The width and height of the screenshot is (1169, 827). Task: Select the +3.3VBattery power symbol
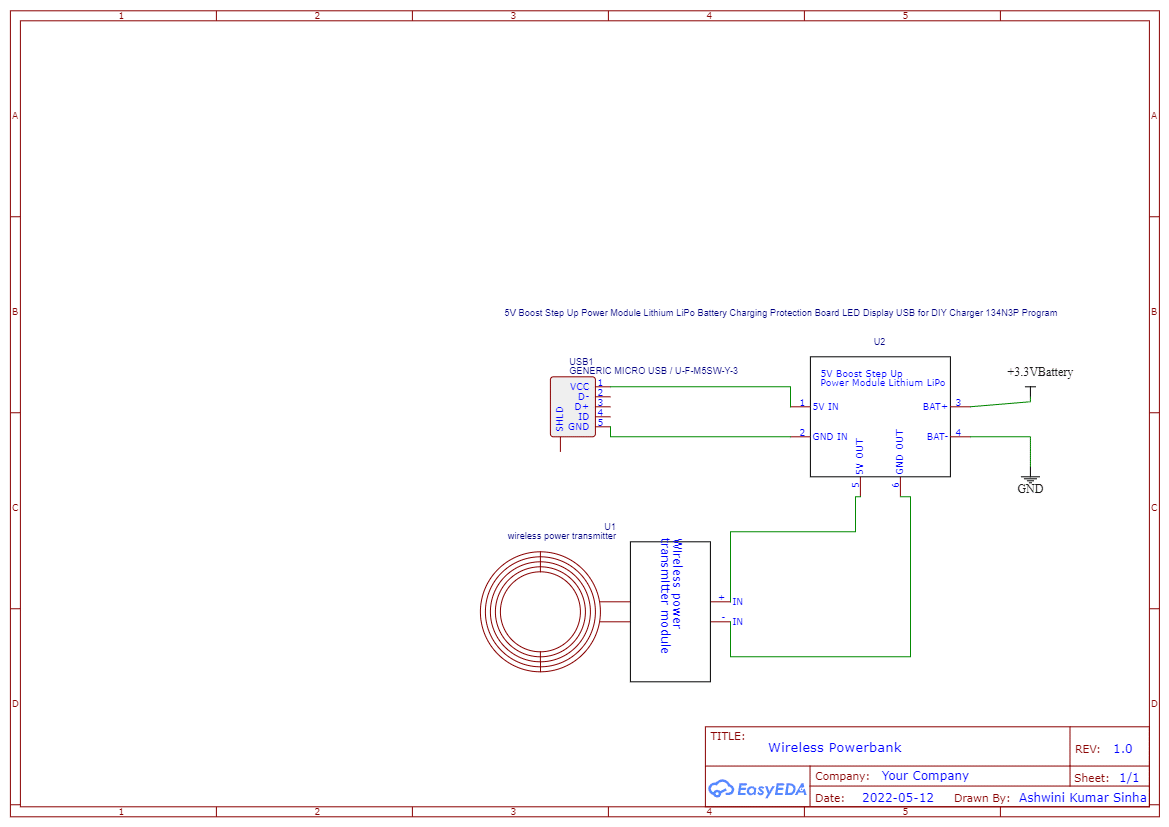[x=1039, y=372]
